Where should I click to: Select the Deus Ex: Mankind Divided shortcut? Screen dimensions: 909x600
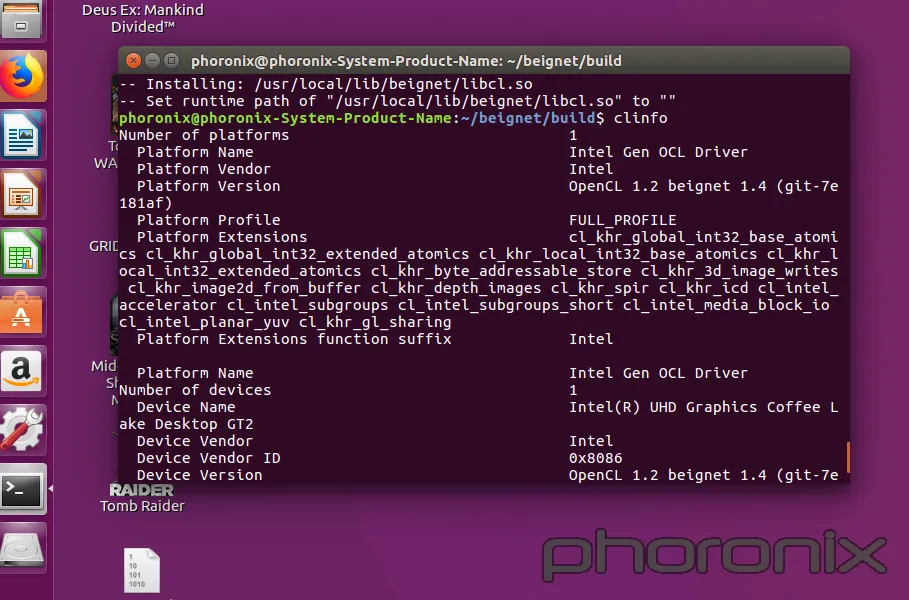tap(143, 18)
